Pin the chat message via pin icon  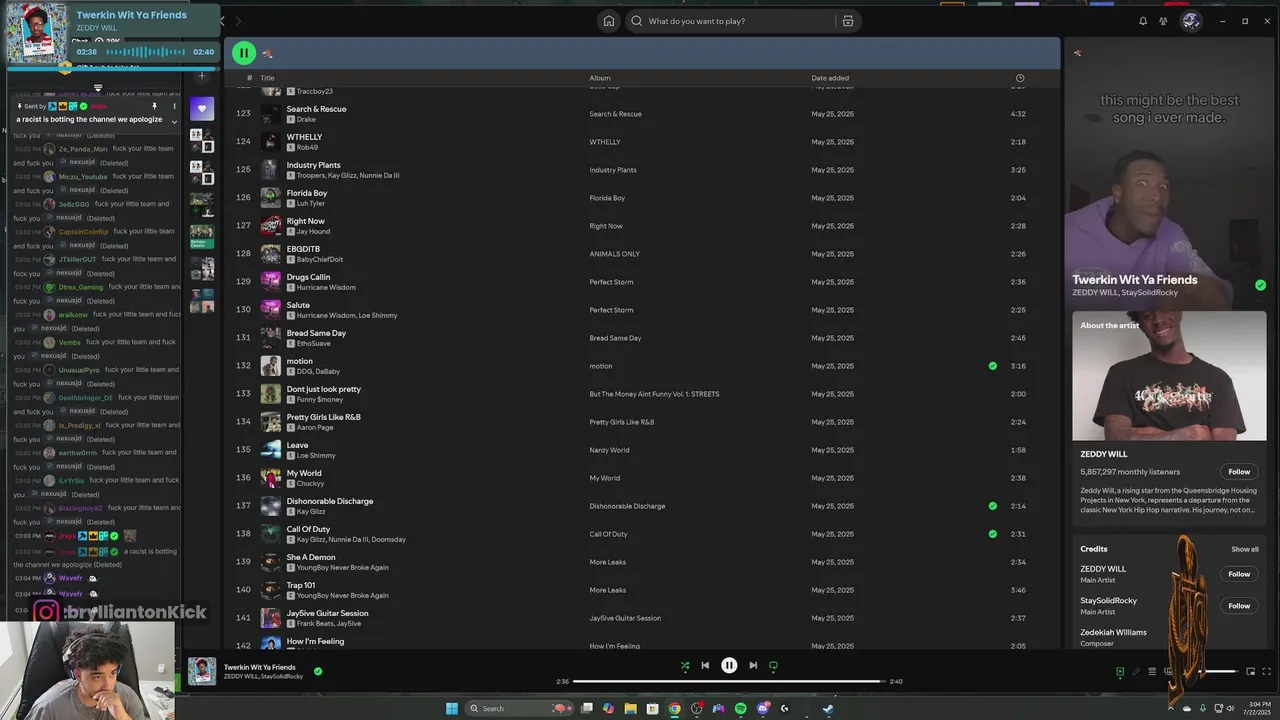click(x=154, y=106)
